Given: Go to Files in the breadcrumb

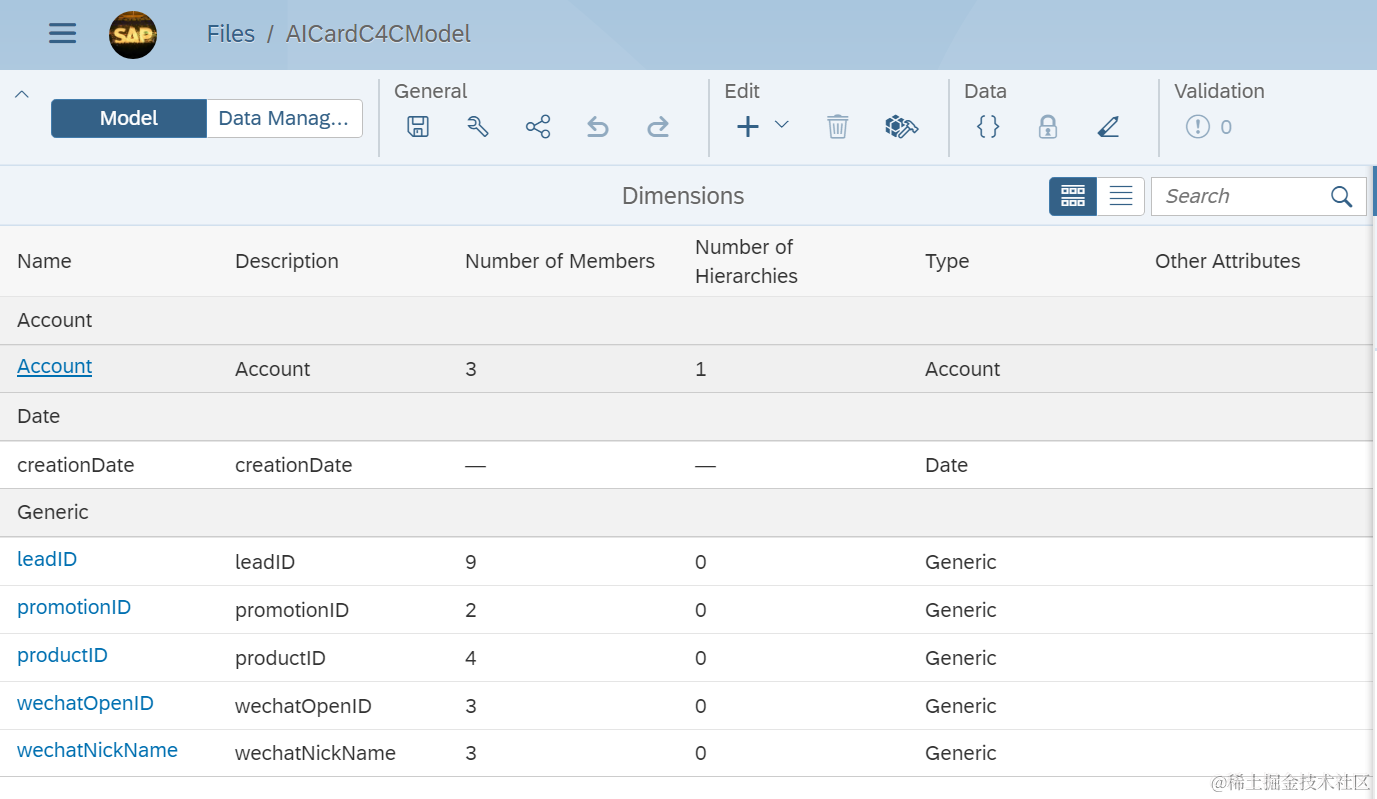Looking at the screenshot, I should coord(231,34).
